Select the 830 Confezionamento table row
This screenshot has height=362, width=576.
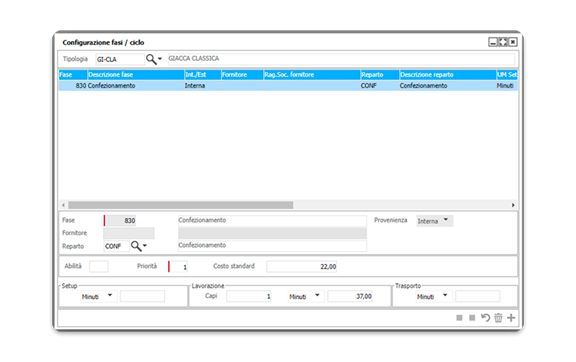(x=288, y=86)
